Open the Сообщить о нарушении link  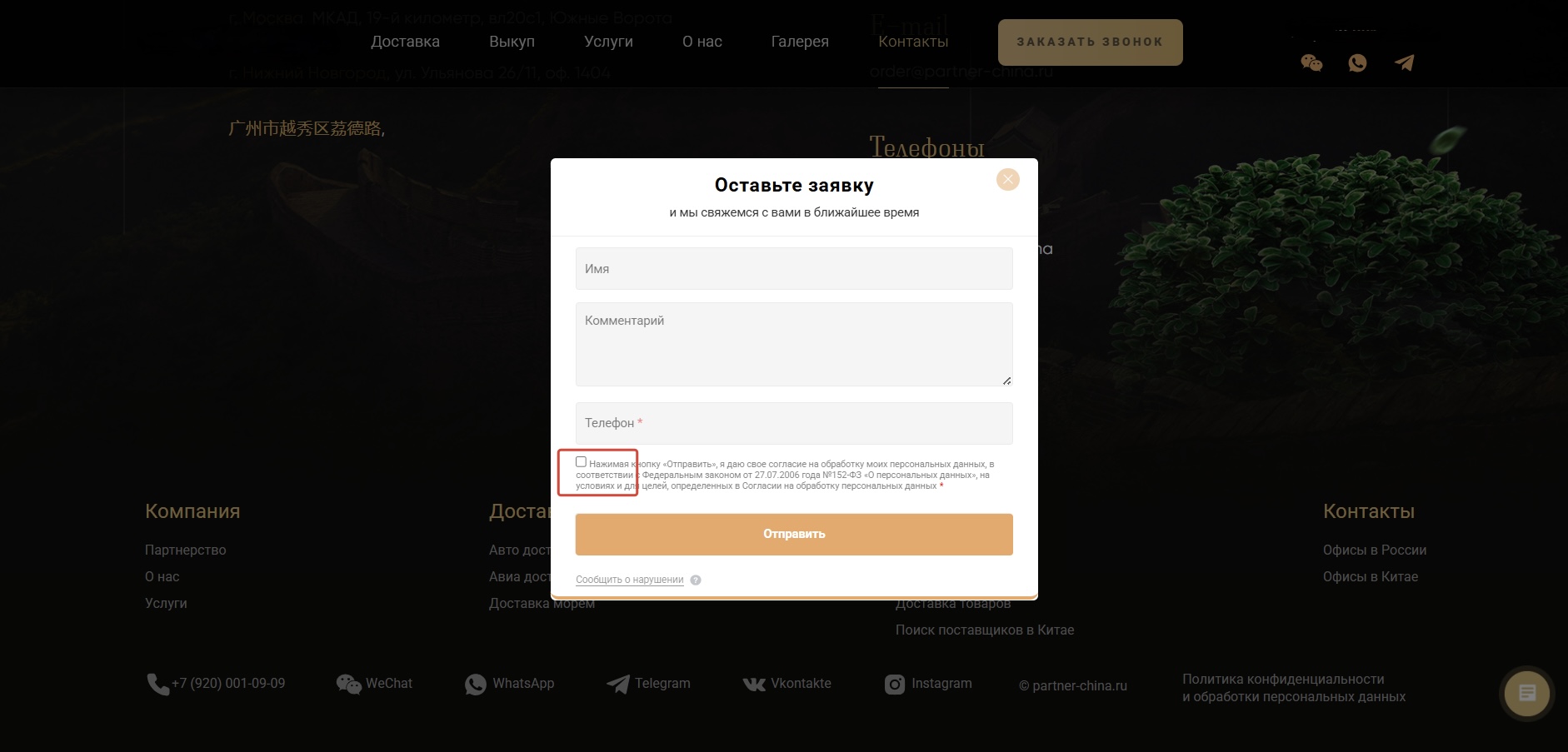point(629,580)
